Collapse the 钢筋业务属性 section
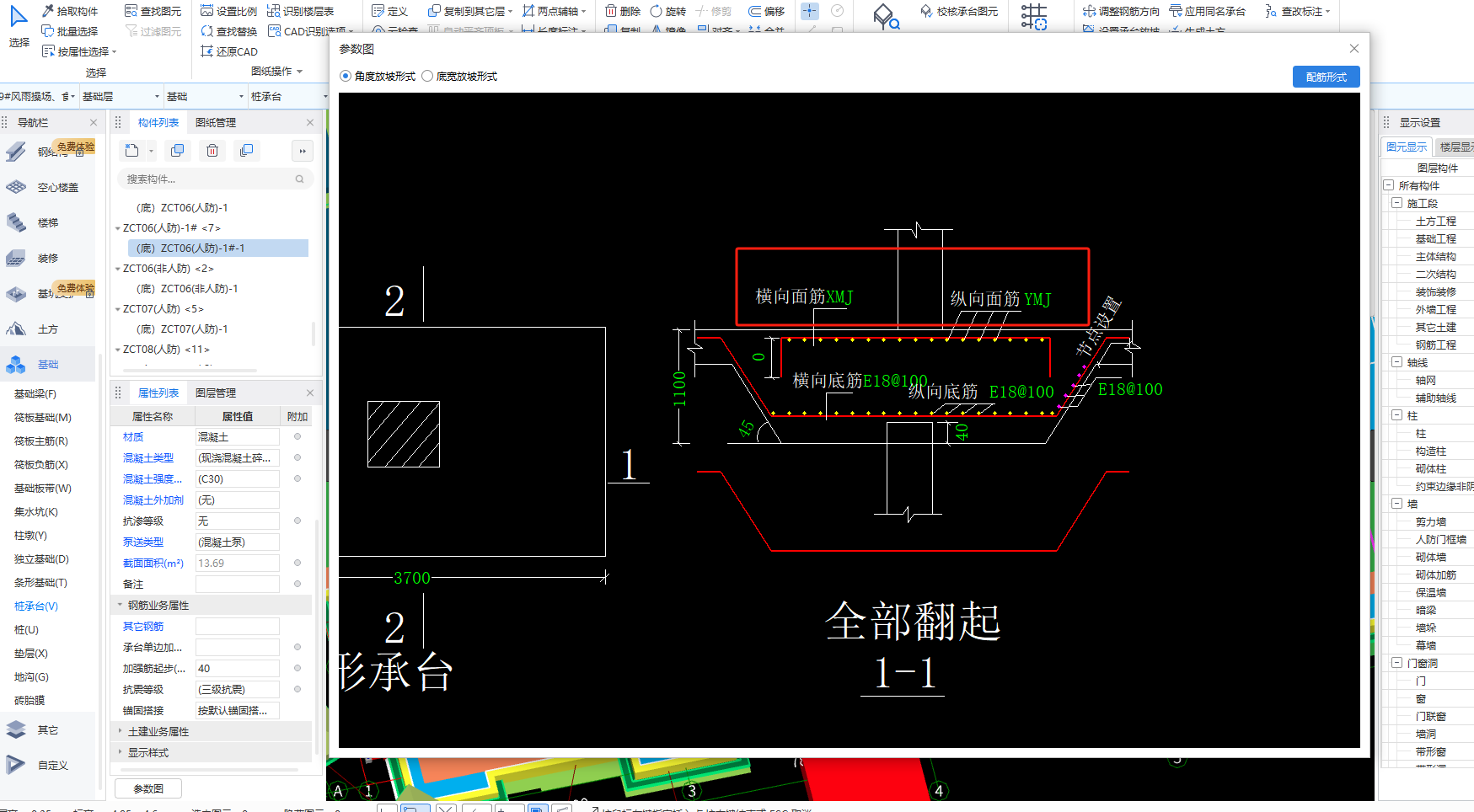1474x812 pixels. (x=120, y=605)
